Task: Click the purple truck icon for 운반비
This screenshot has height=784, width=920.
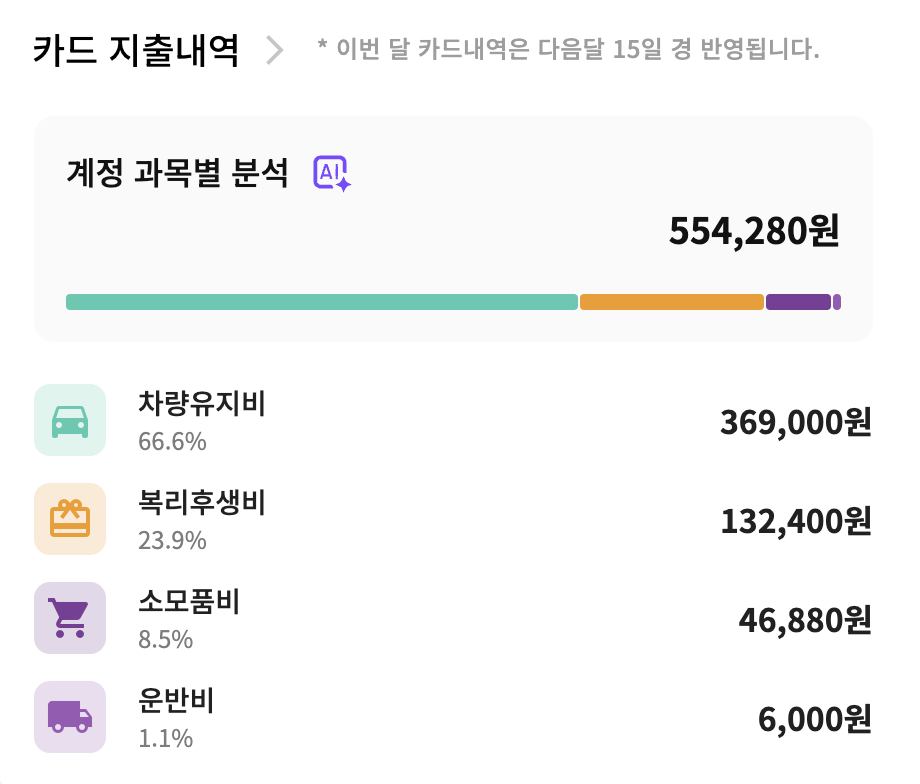Action: pos(70,717)
